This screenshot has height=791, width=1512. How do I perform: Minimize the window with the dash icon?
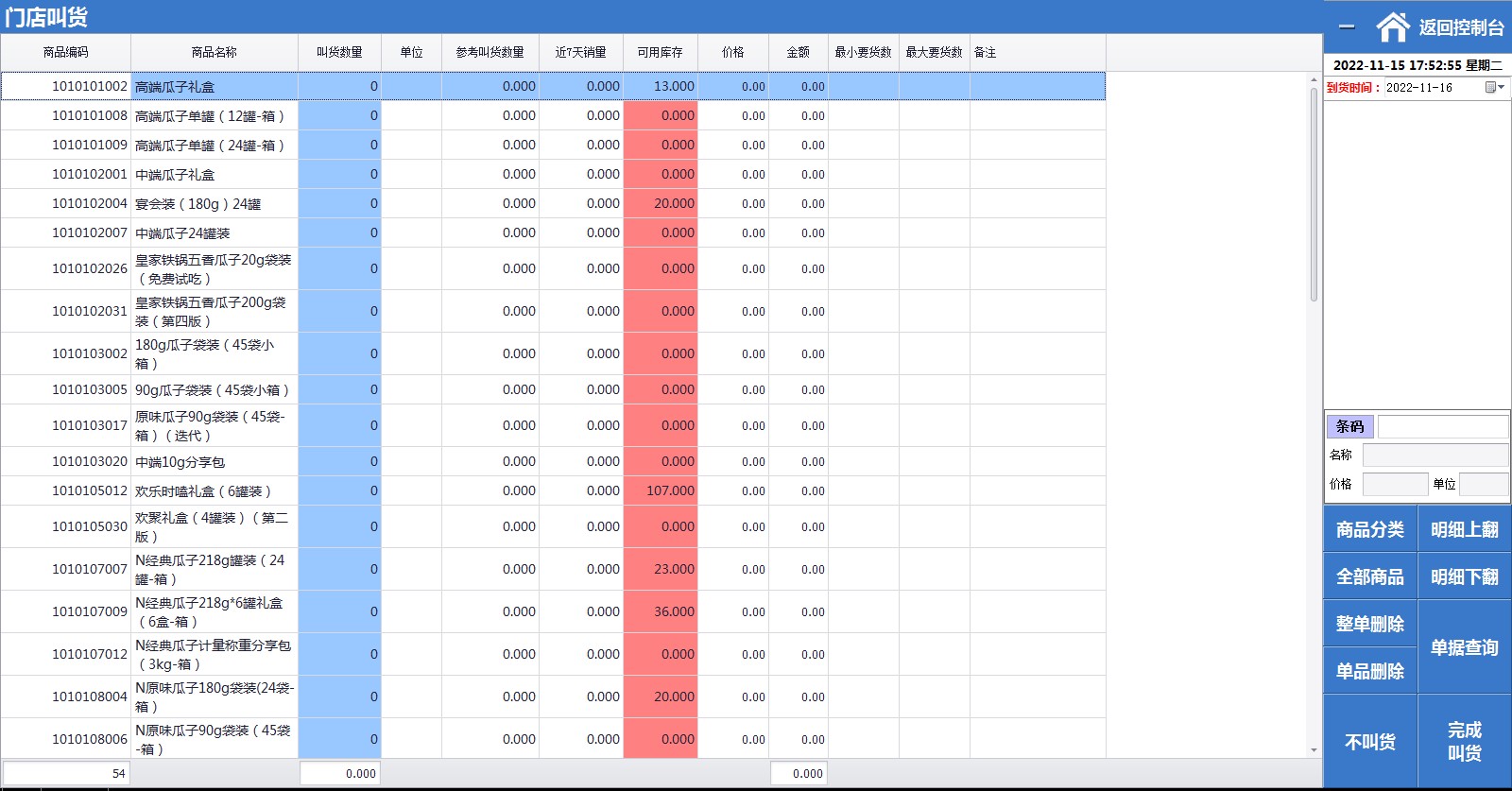point(1347,27)
